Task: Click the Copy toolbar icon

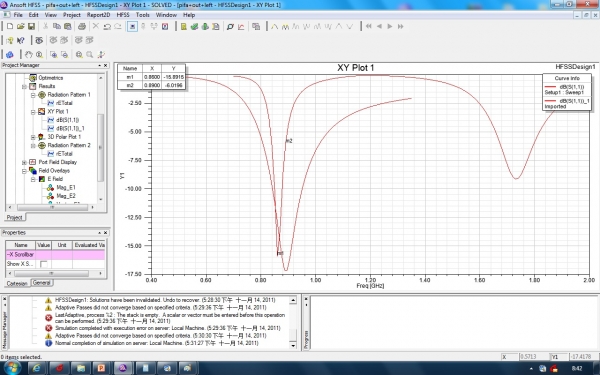Action: 57,26
